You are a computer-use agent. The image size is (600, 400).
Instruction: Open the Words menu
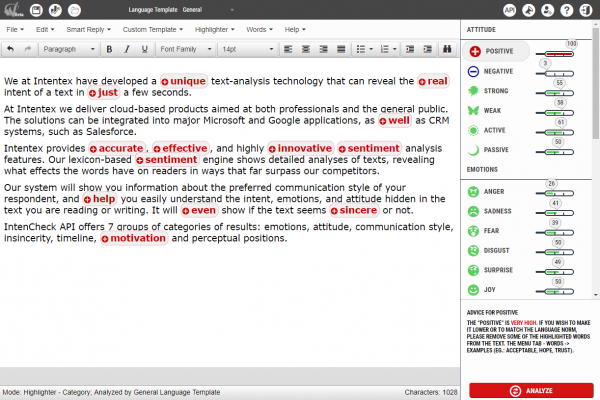coord(259,29)
